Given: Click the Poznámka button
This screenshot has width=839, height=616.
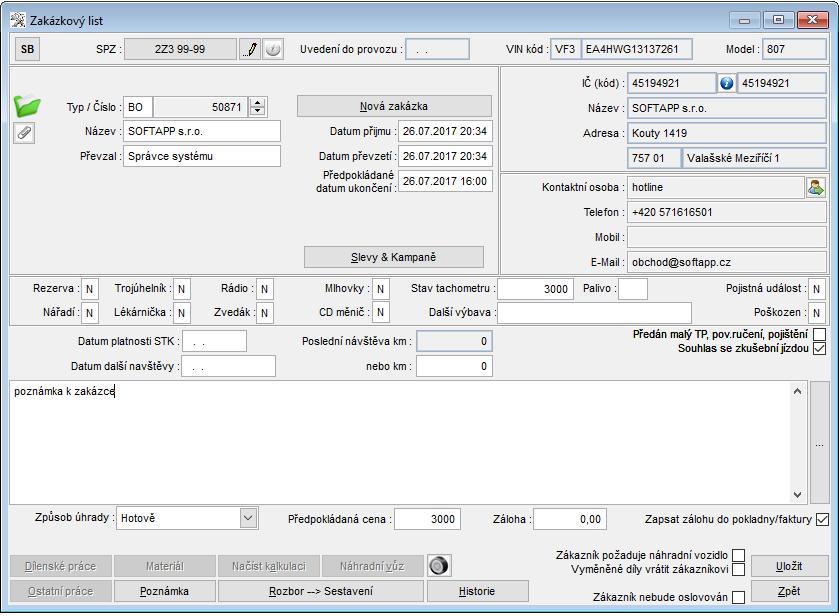Looking at the screenshot, I should (165, 591).
